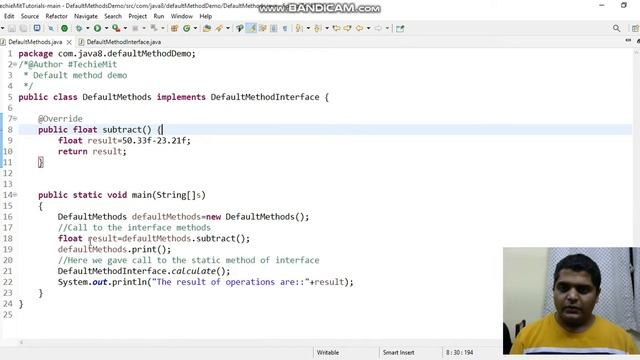Open the Search flashlight dropdown arrow
The image size is (640, 360).
coord(228,28)
